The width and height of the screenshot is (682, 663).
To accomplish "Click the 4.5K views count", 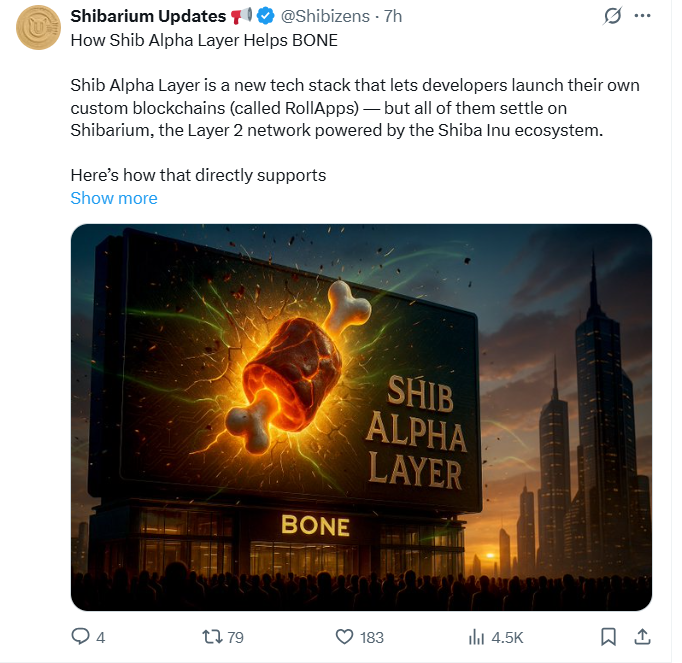I will coord(507,638).
